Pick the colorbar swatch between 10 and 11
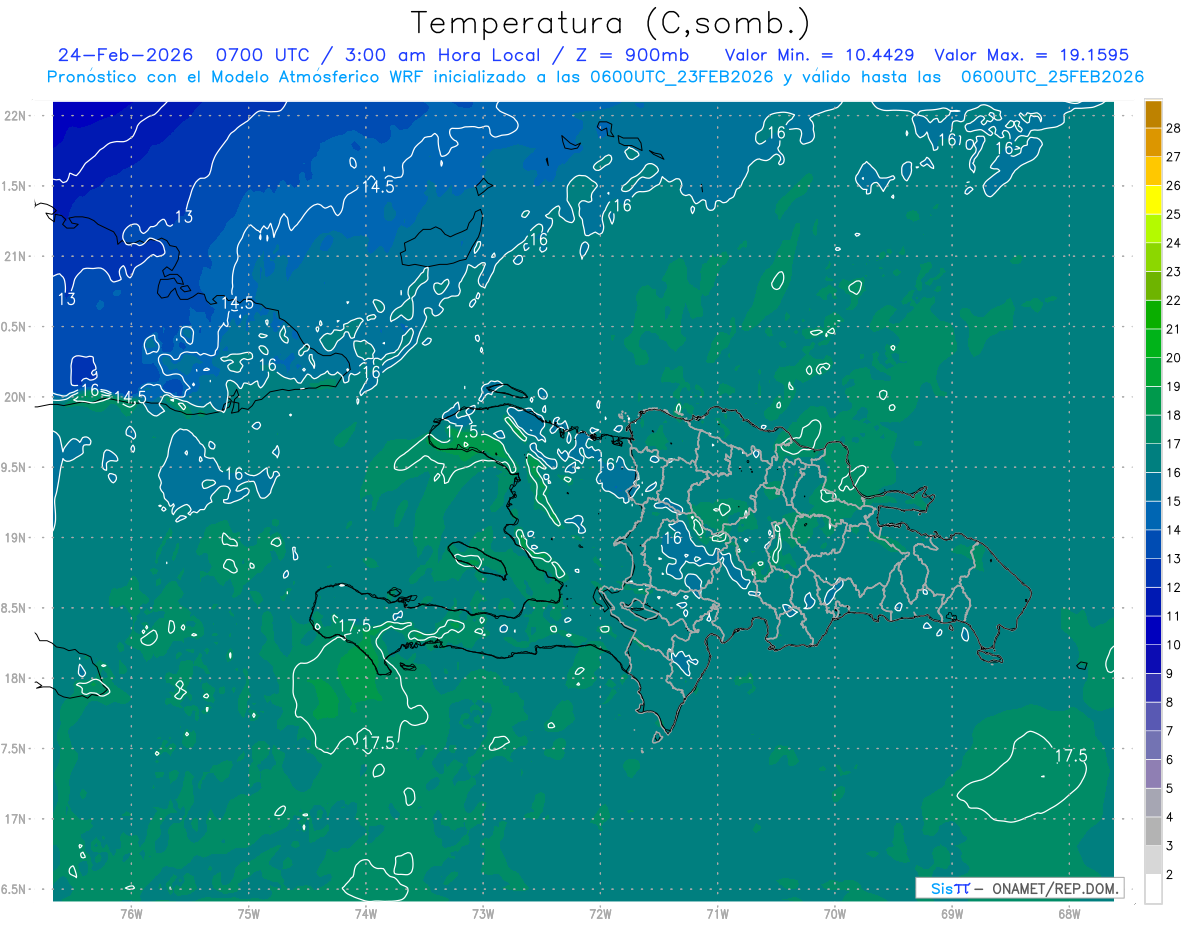1200x927 pixels. [x=1153, y=631]
